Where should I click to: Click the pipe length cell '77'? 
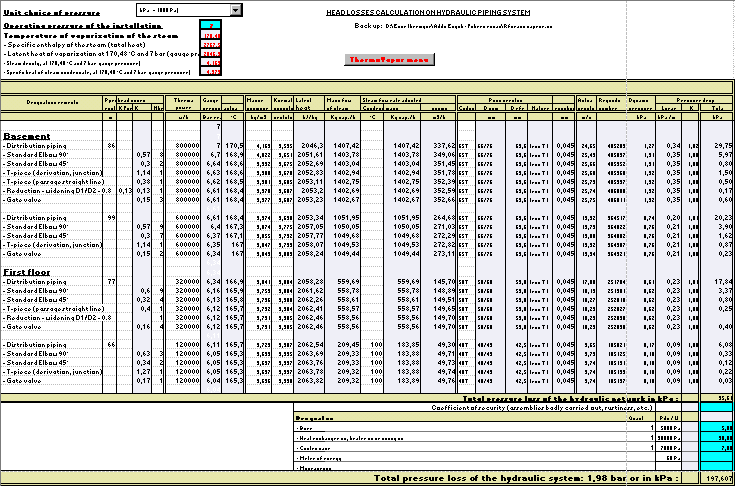[111, 282]
